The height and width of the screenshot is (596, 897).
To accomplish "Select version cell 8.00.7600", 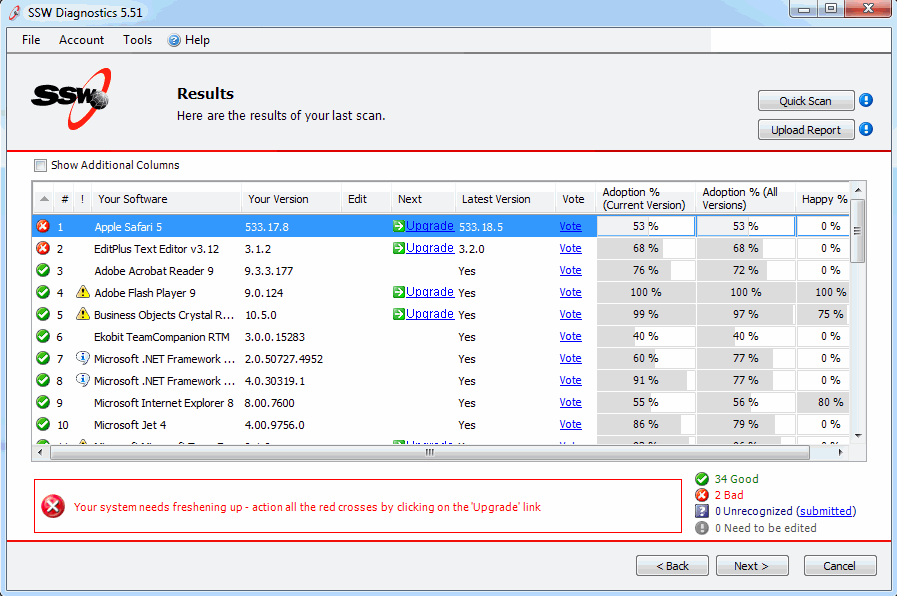I will click(269, 403).
